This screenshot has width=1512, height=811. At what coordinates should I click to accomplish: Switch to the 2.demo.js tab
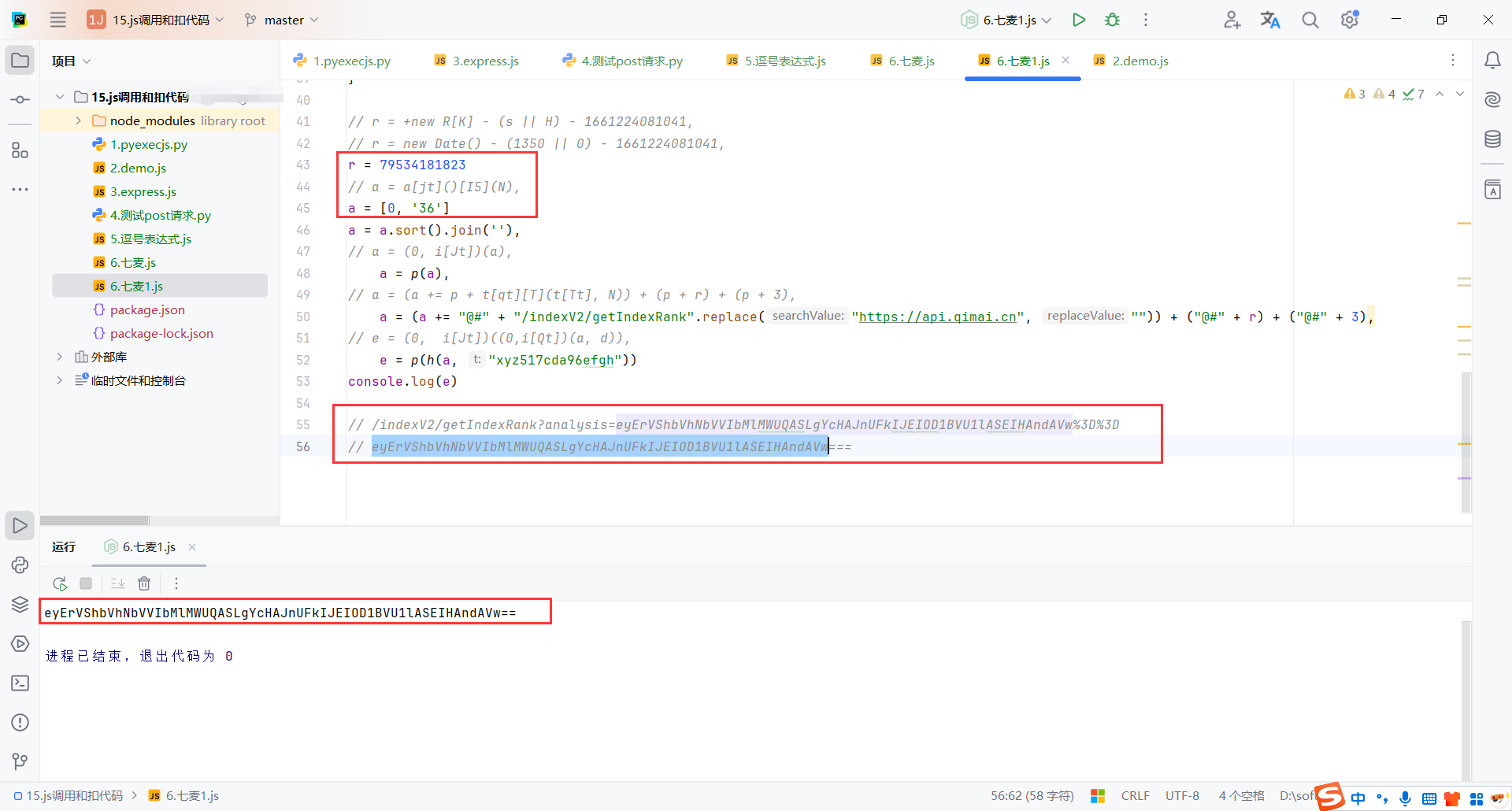point(1131,61)
